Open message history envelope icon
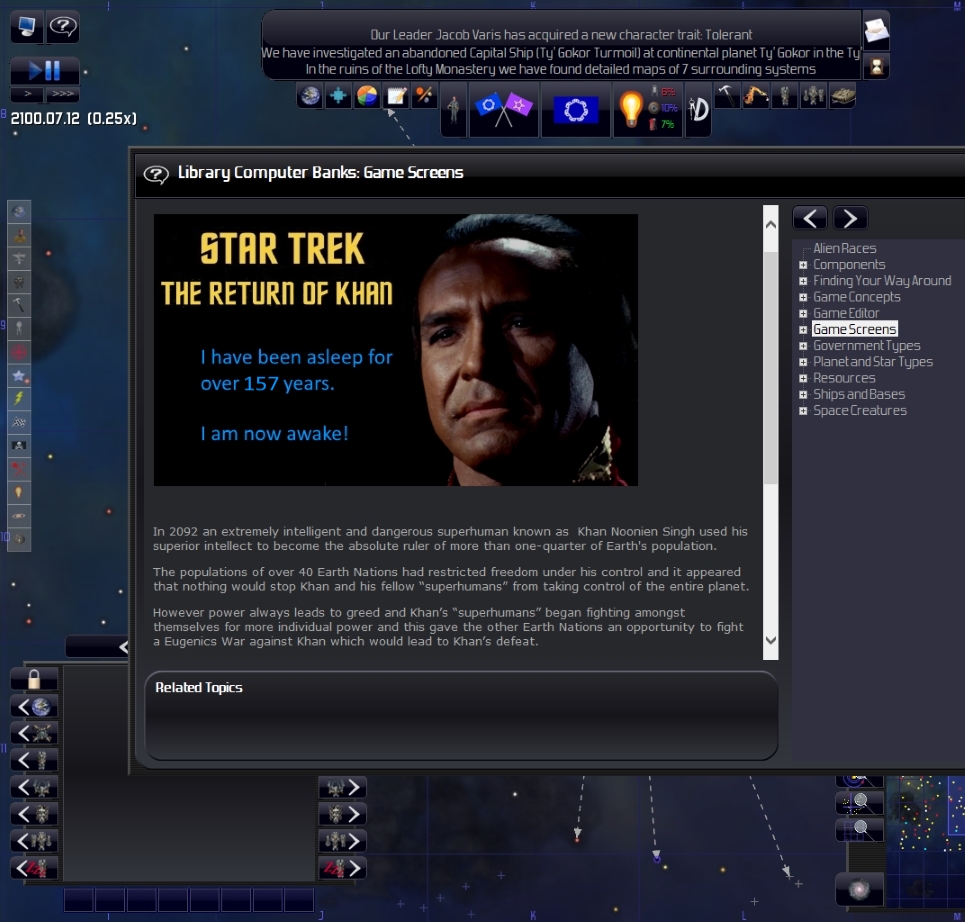This screenshot has height=922, width=965. click(876, 30)
